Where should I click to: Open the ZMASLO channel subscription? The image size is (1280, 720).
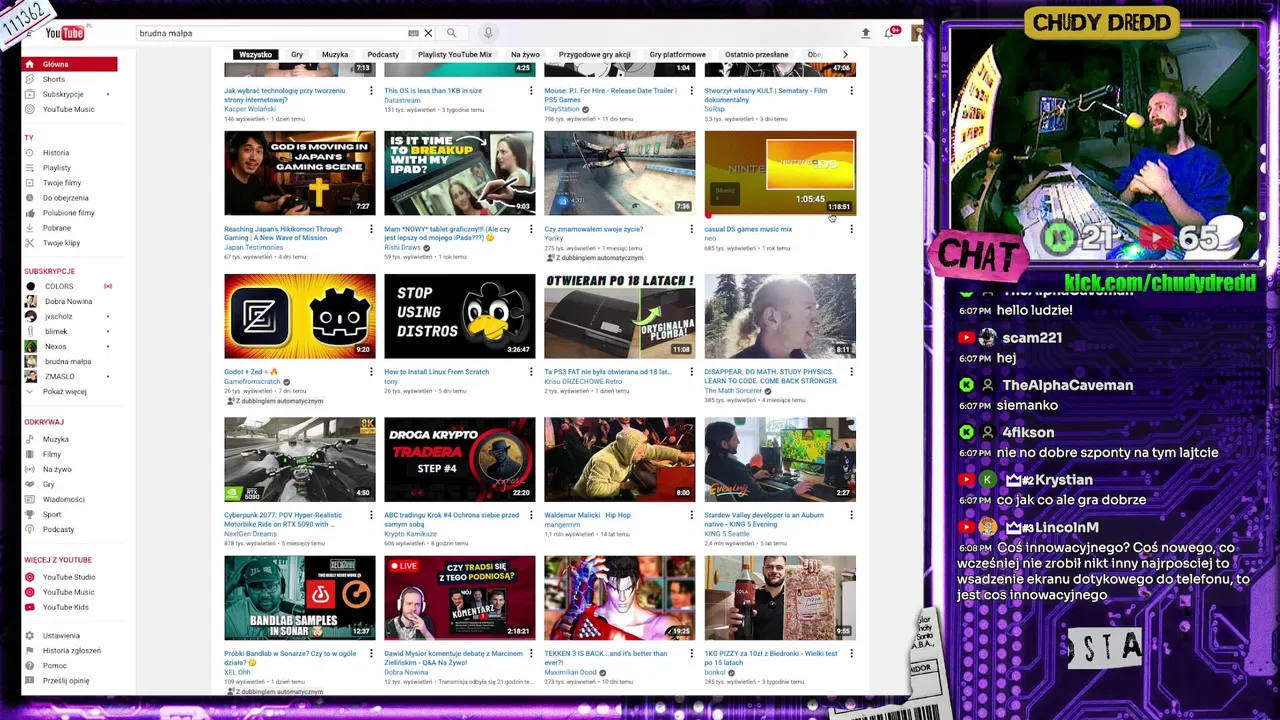69,376
